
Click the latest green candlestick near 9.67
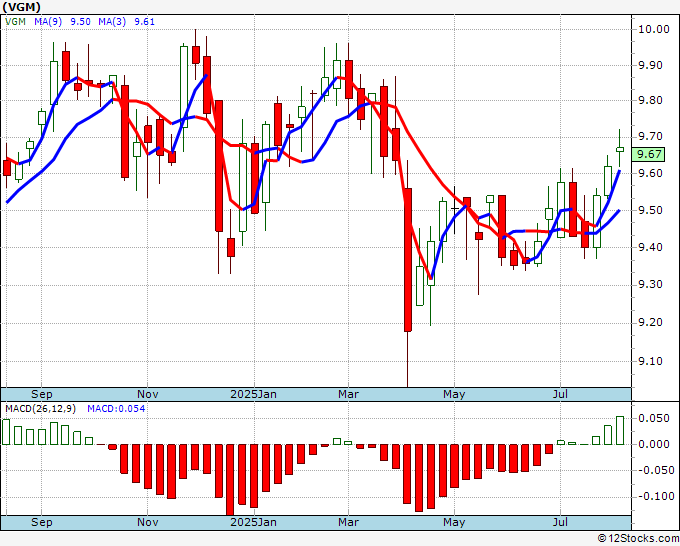point(620,149)
